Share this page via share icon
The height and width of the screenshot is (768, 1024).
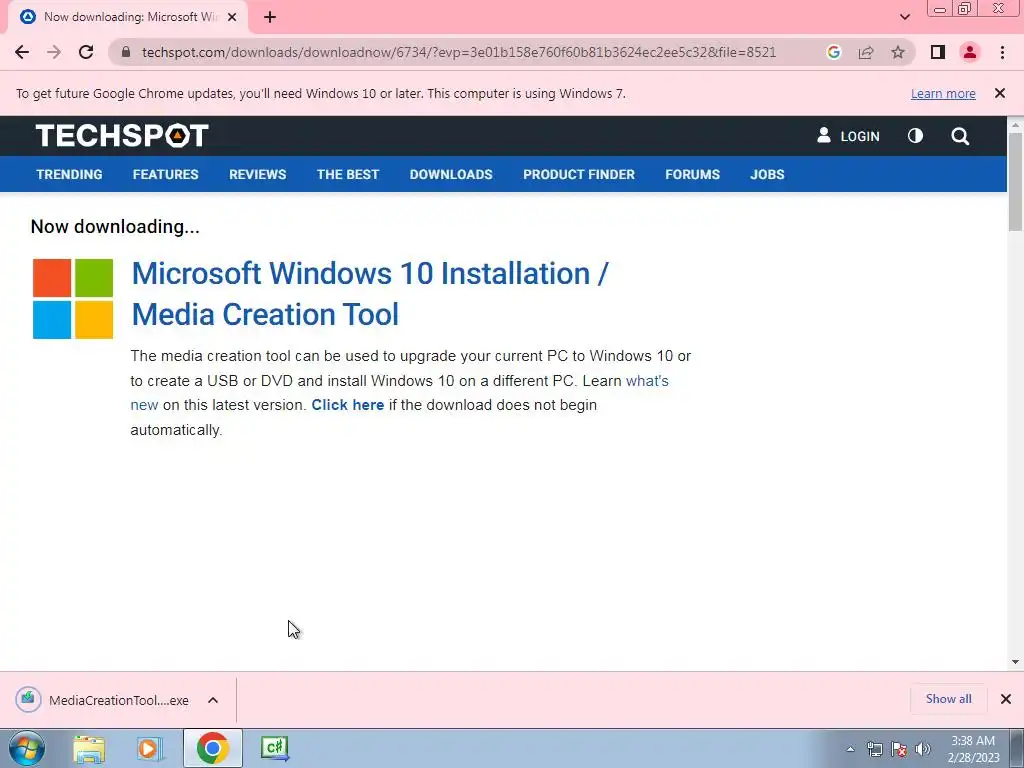pyautogui.click(x=866, y=52)
